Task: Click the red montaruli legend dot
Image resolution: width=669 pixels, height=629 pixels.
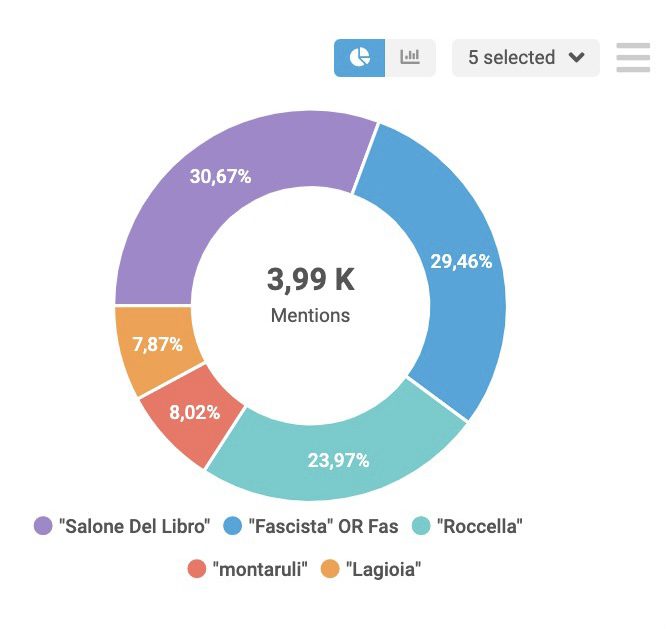Action: (196, 569)
